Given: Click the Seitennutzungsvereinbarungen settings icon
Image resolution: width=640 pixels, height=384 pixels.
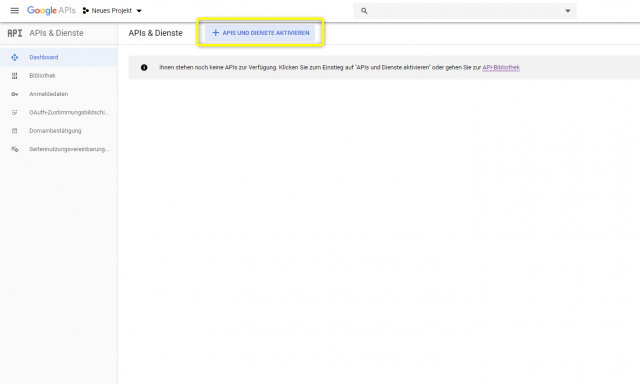Looking at the screenshot, I should click(15, 149).
